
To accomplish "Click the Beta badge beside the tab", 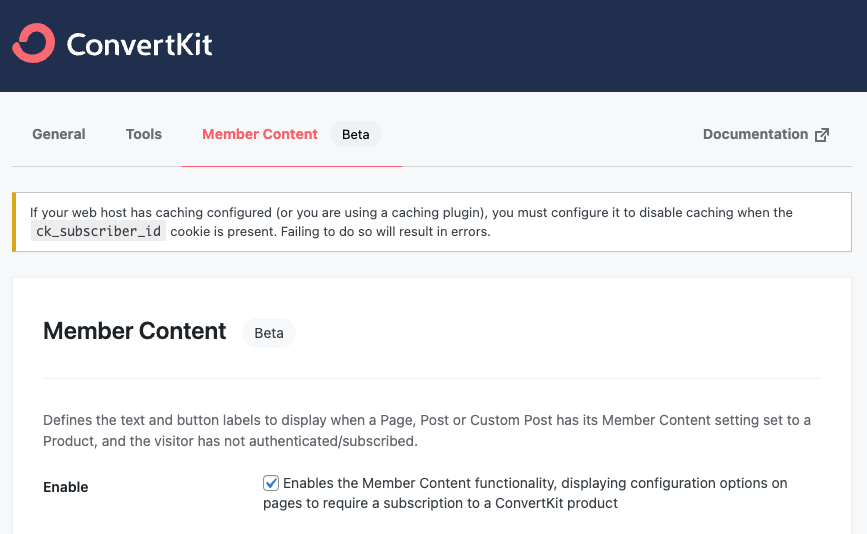I will click(356, 134).
